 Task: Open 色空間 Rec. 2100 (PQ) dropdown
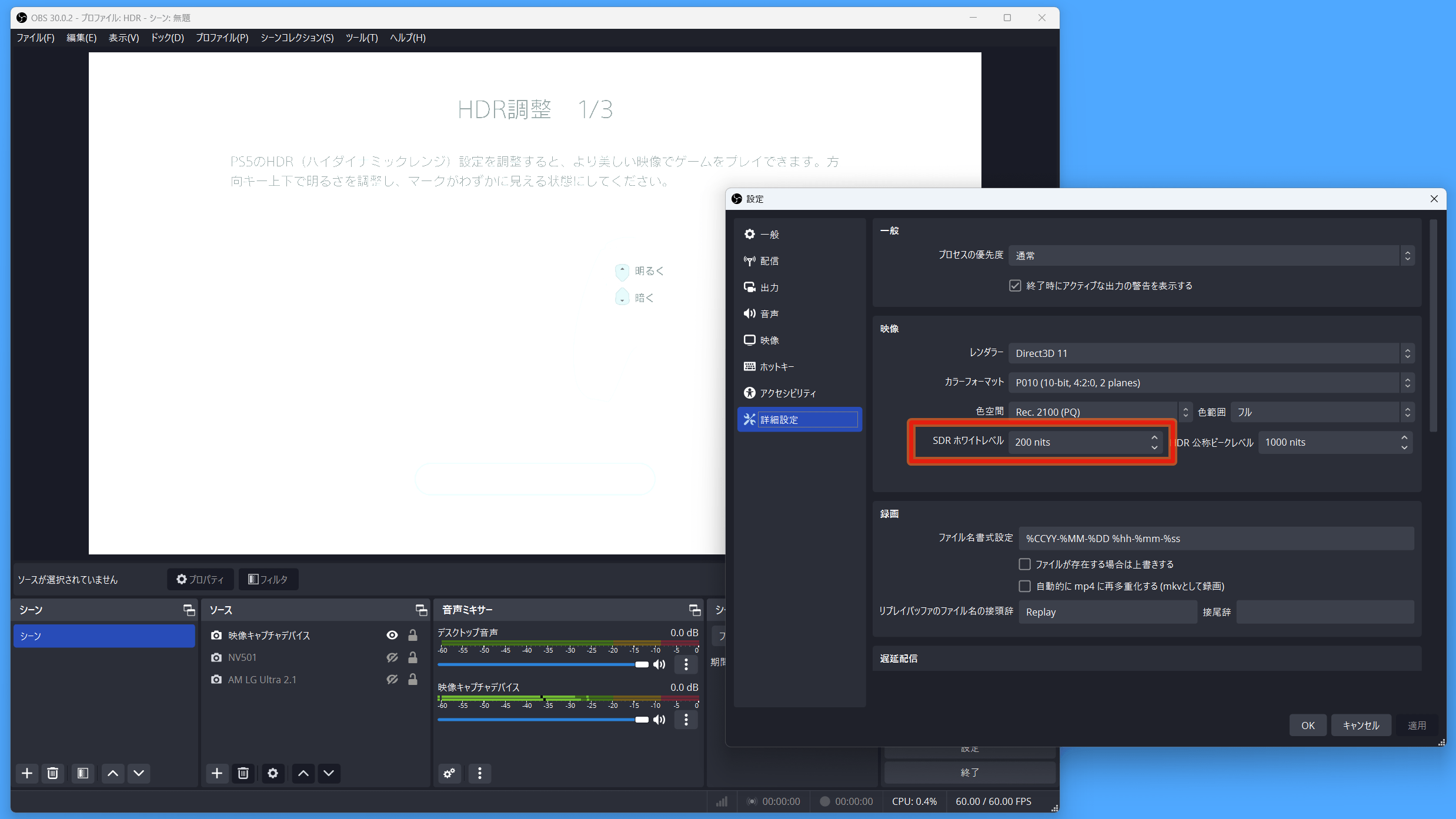click(x=1100, y=412)
